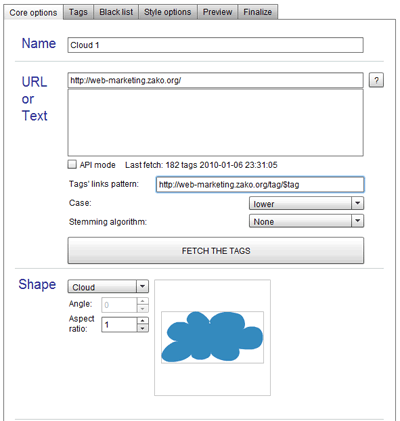Click the greyed-out Angle value field
The image size is (400, 421).
[x=119, y=305]
